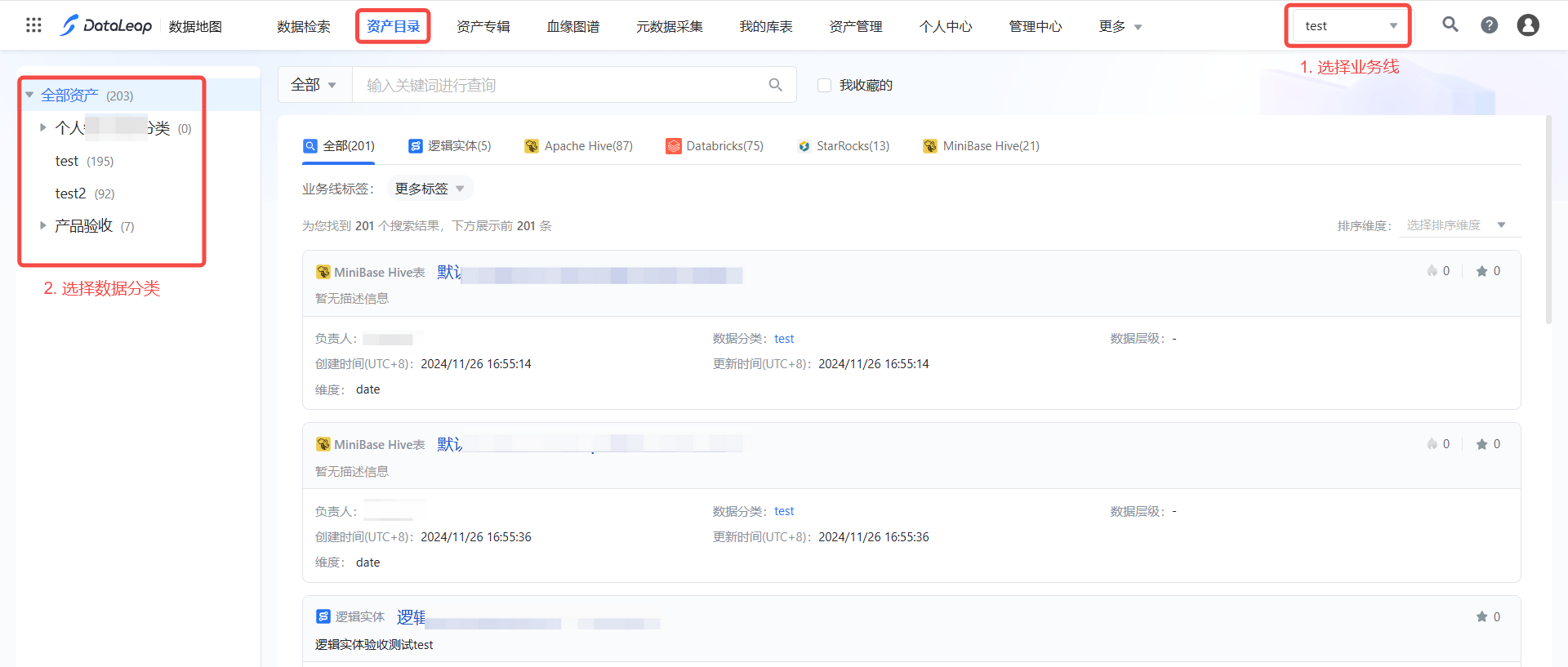The height and width of the screenshot is (667, 1568).
Task: Switch to the Apache Hive(87) tab
Action: tap(579, 146)
